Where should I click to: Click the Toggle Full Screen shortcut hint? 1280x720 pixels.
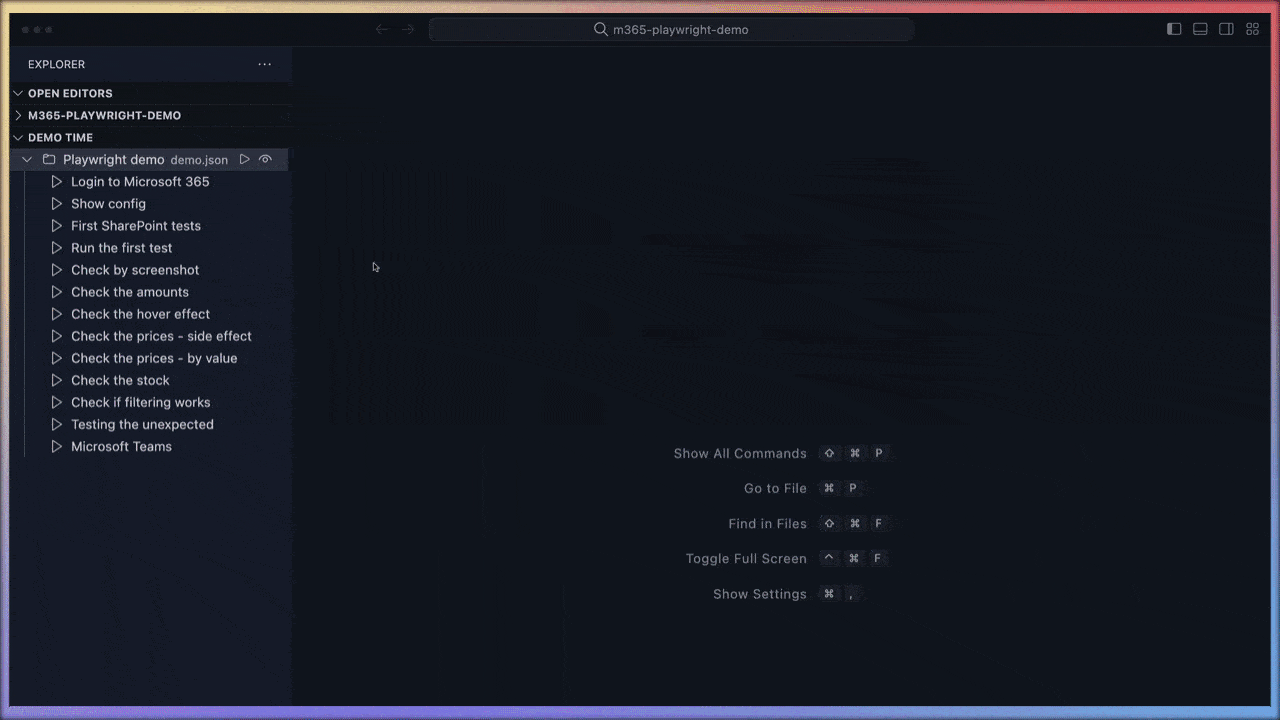[x=746, y=558]
